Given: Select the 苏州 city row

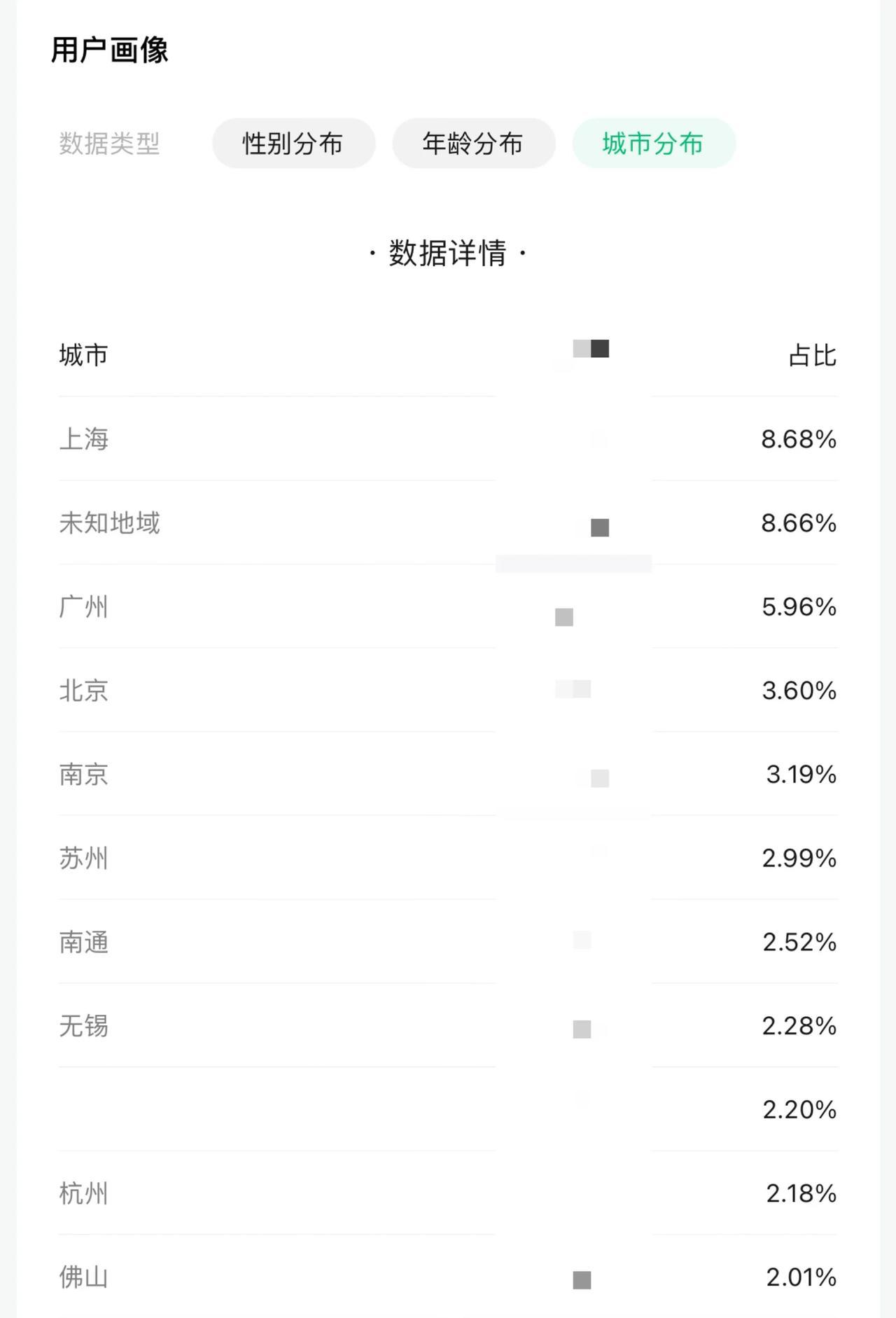Looking at the screenshot, I should point(448,858).
